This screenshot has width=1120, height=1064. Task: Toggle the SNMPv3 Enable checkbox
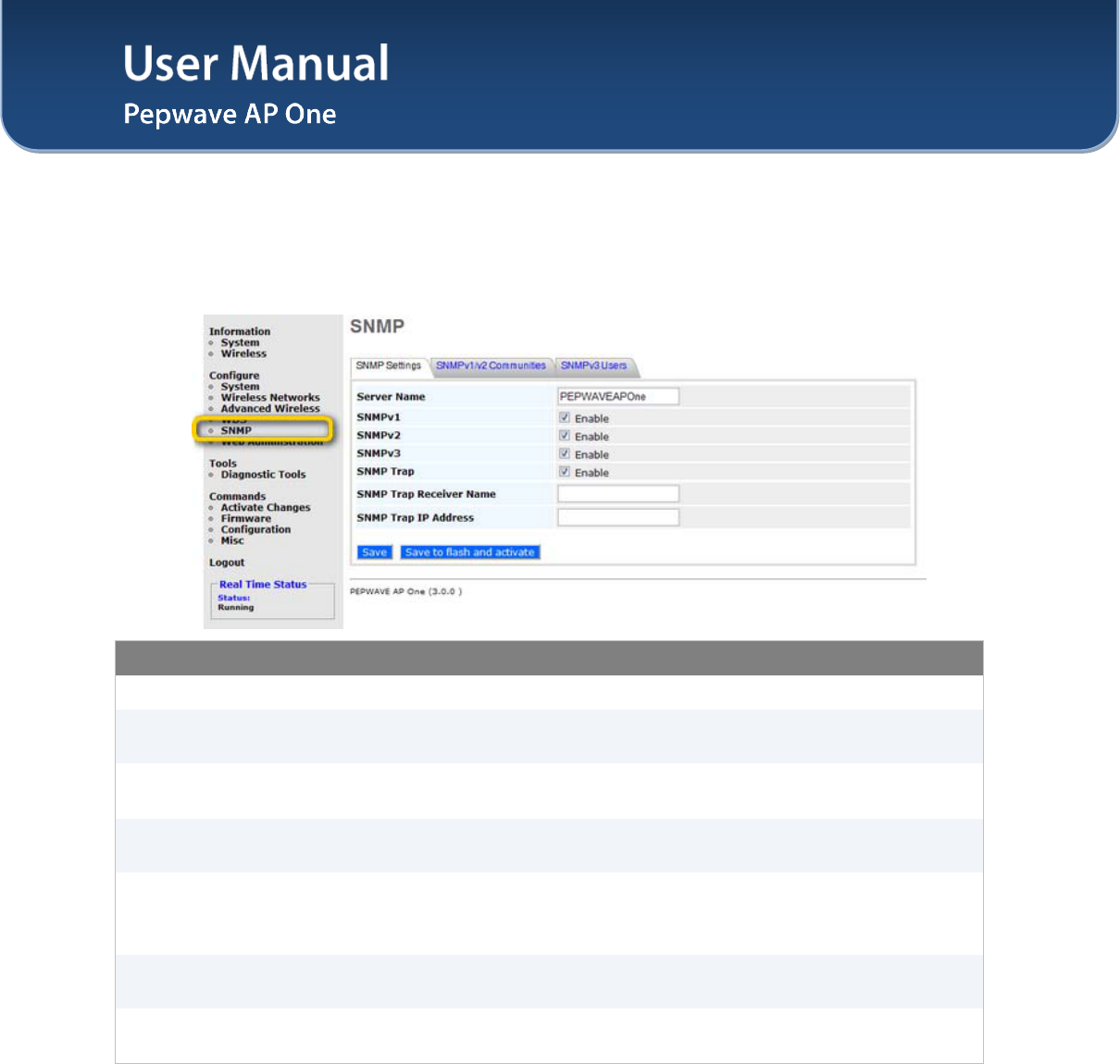point(565,454)
